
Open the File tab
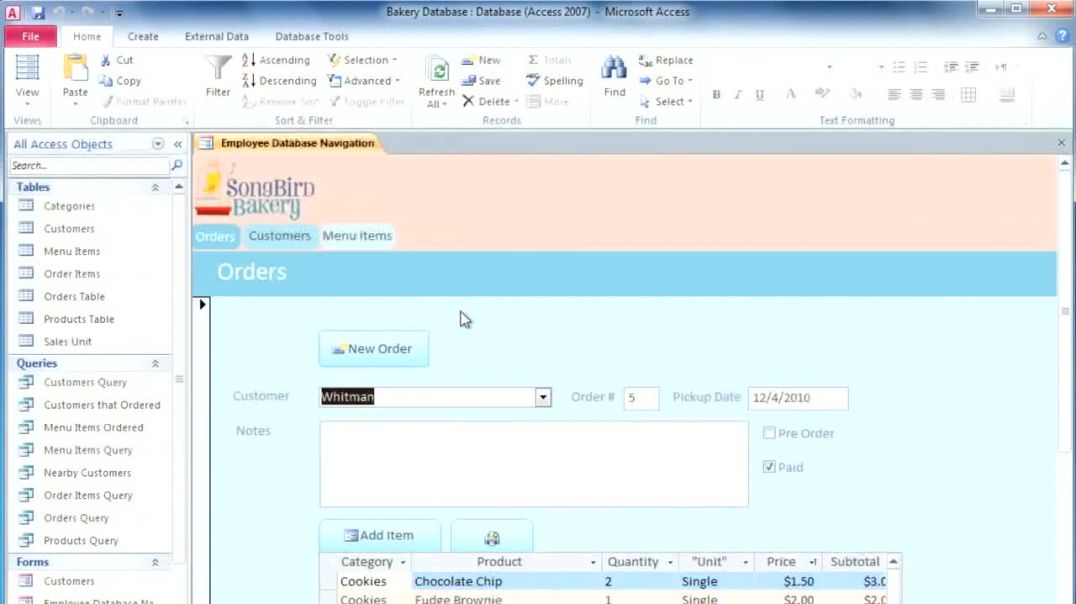31,36
